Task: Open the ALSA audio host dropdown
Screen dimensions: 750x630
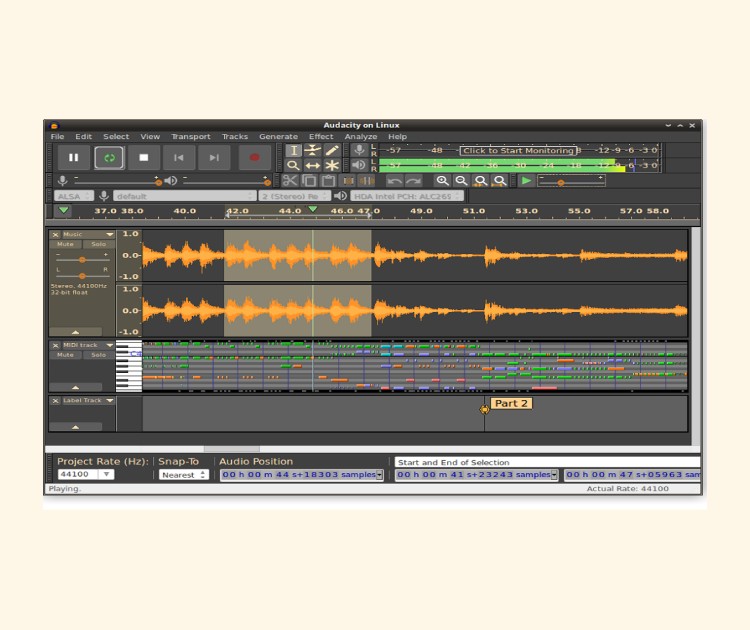Action: [74, 196]
